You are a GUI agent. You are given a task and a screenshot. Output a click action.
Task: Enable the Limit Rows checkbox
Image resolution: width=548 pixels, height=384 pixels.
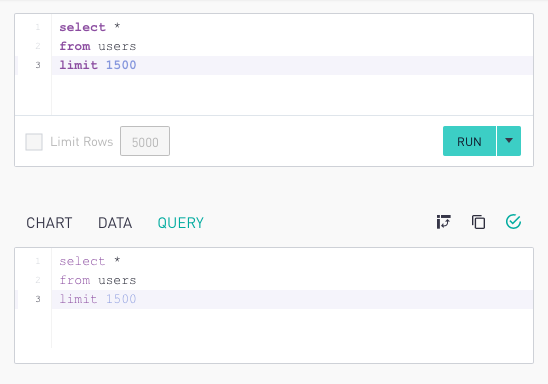point(34,142)
